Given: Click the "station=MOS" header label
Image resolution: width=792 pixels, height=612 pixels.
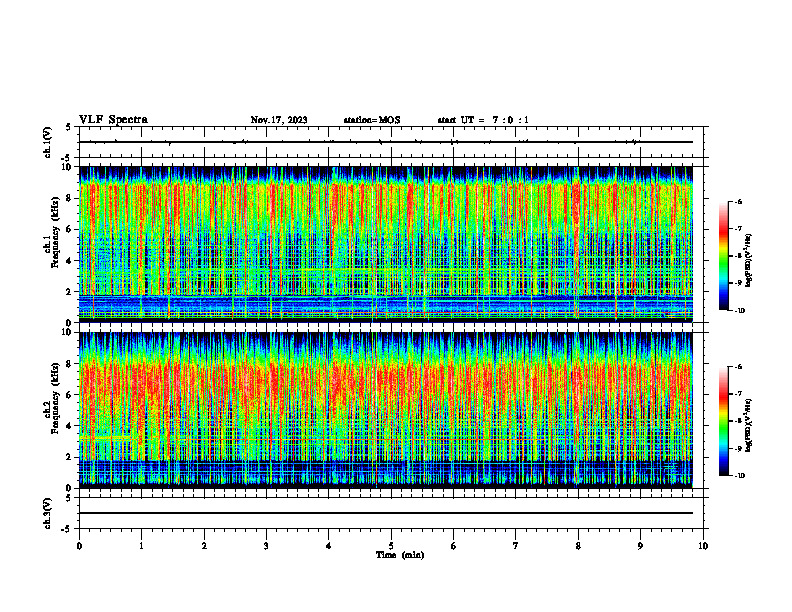Looking at the screenshot, I should (x=372, y=120).
